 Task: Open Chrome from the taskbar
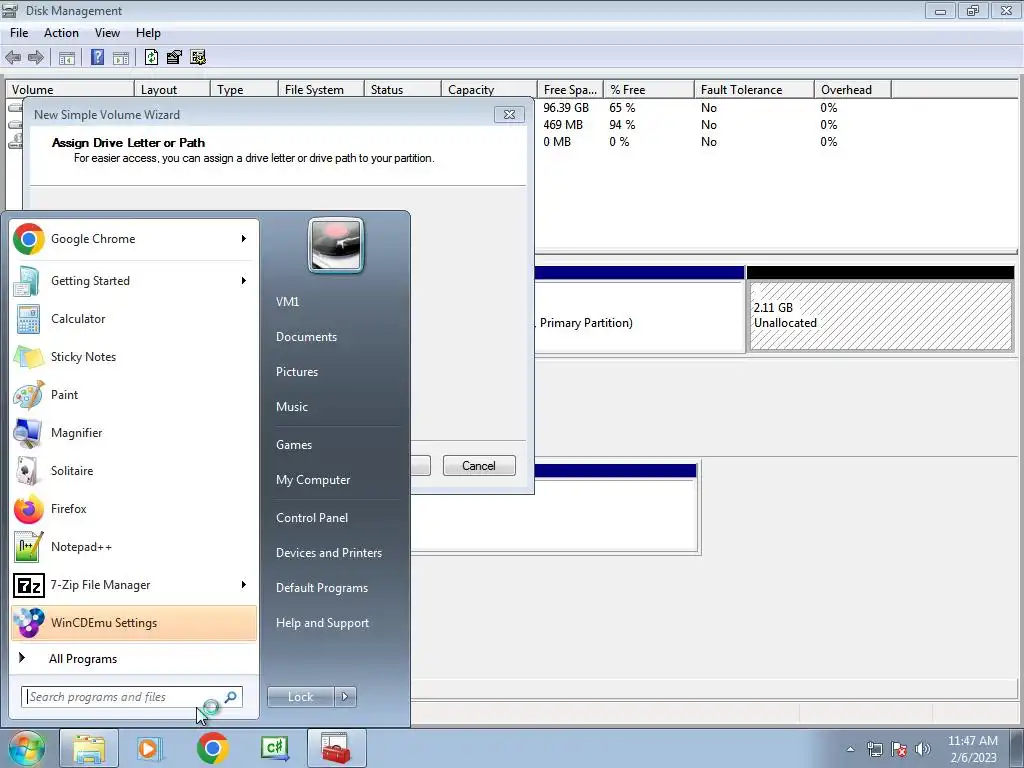212,748
